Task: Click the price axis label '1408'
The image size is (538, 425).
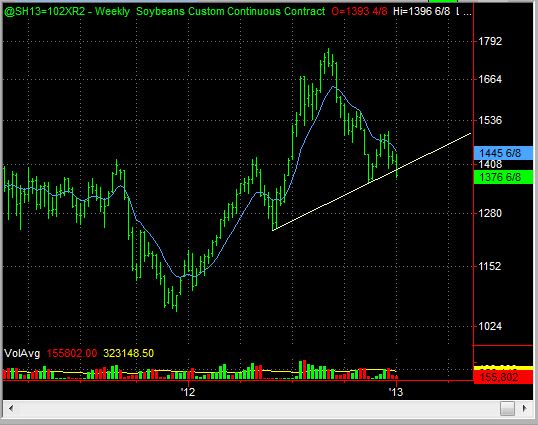Action: [x=490, y=164]
